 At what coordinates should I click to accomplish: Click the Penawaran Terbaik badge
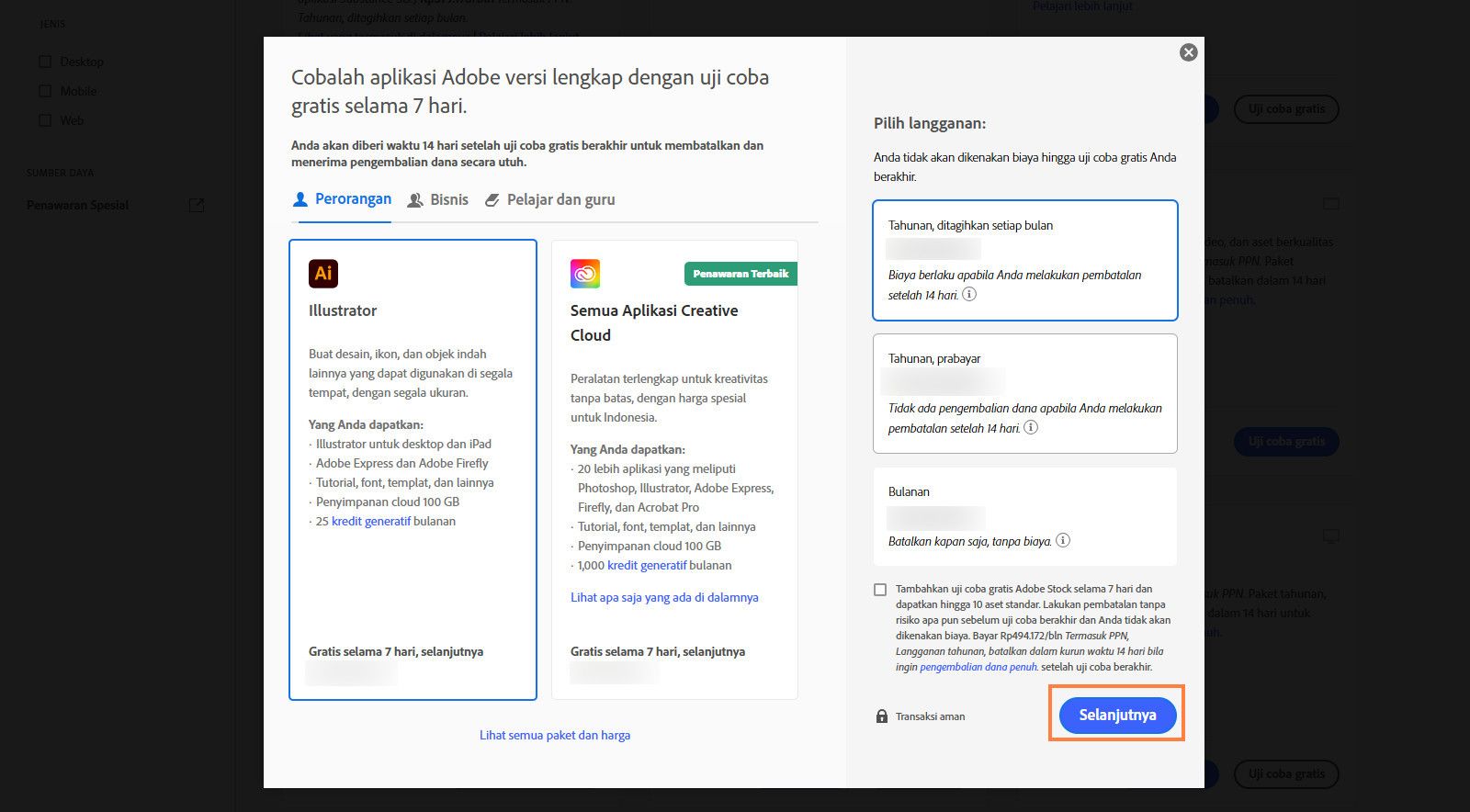741,274
